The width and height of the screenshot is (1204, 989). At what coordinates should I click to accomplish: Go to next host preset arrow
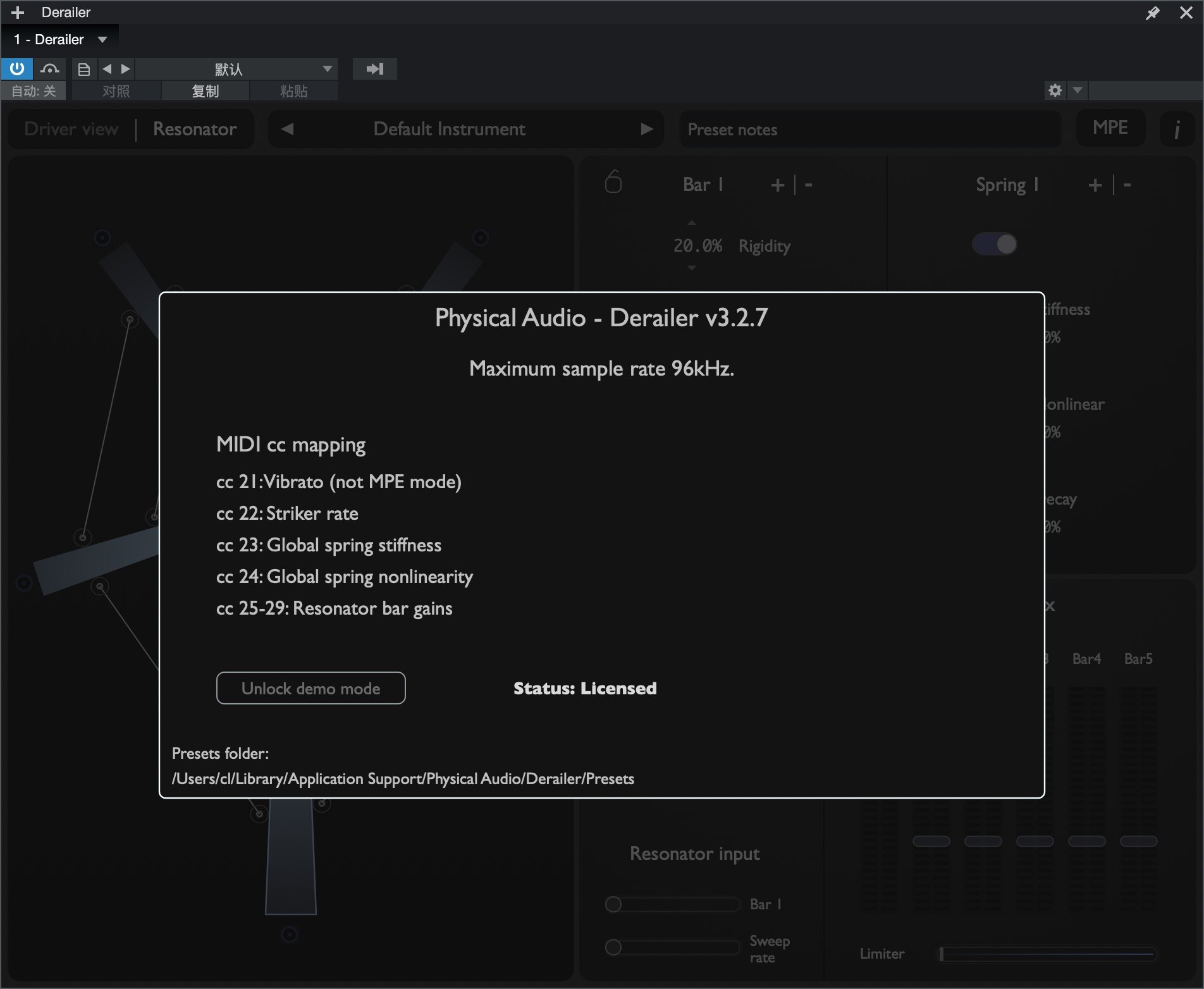(x=125, y=69)
